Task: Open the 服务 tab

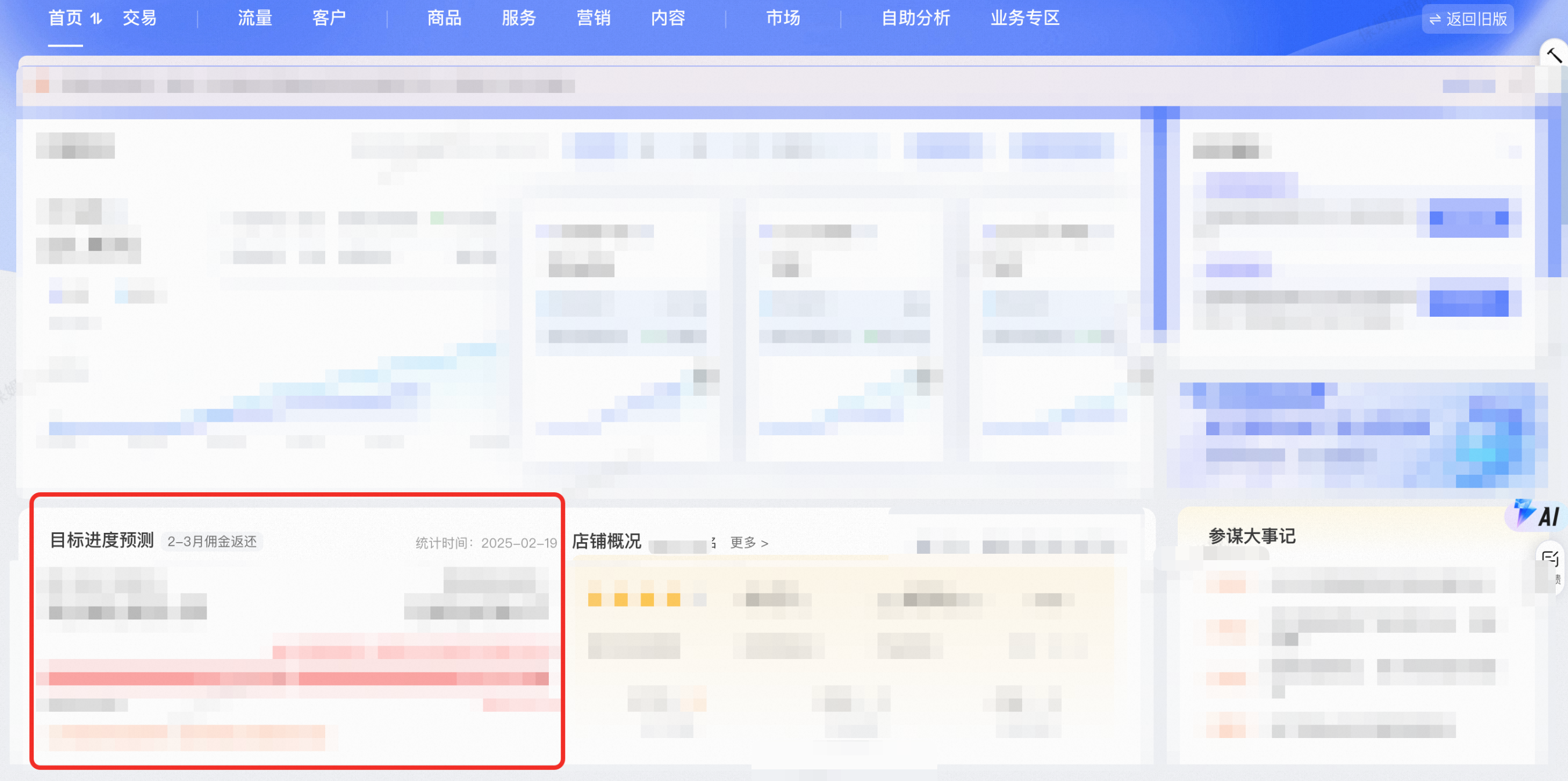Action: (x=519, y=18)
